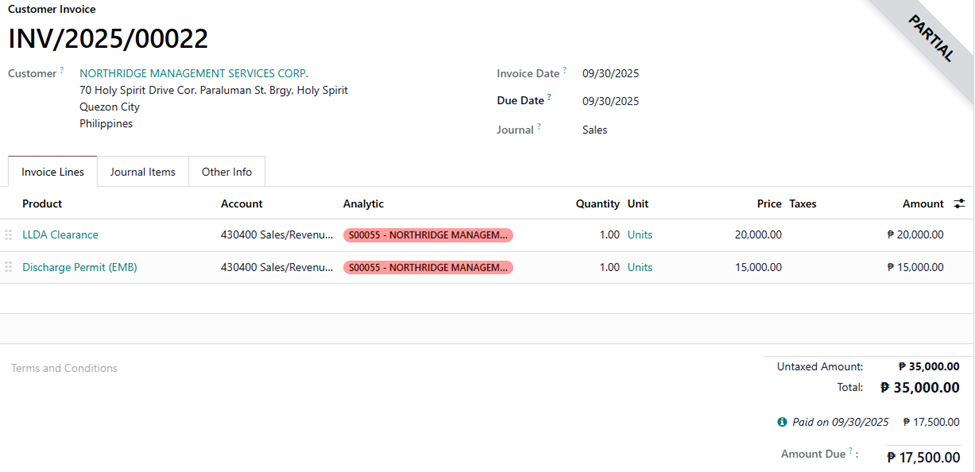Viewport: 975px width, 472px height.
Task: Select the Invoice Lines tab
Action: [53, 172]
